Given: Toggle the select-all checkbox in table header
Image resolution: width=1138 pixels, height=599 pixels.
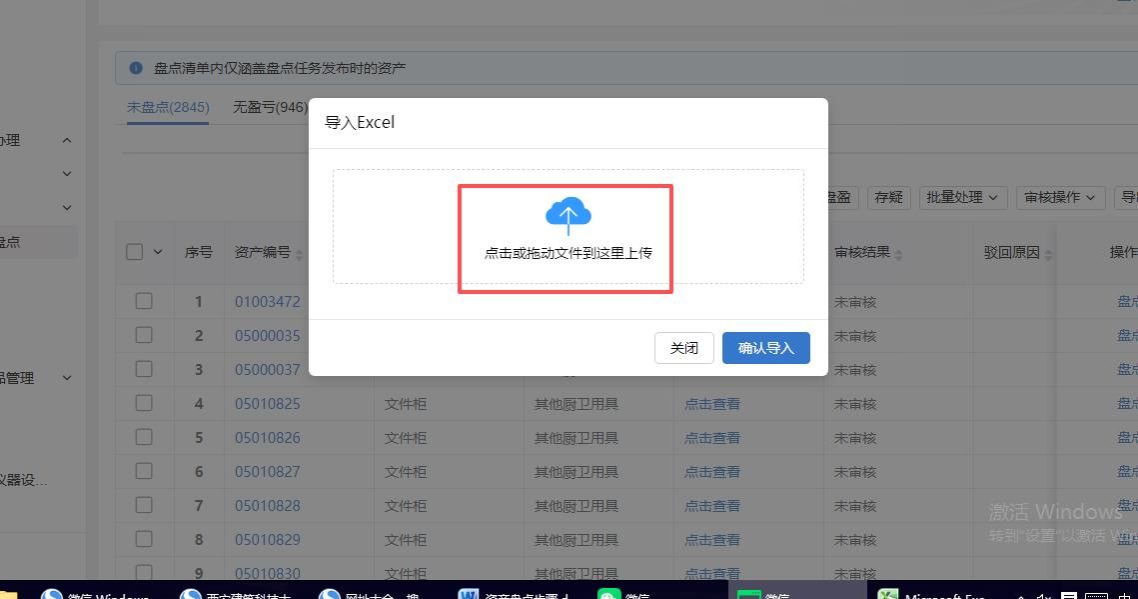Looking at the screenshot, I should (135, 252).
